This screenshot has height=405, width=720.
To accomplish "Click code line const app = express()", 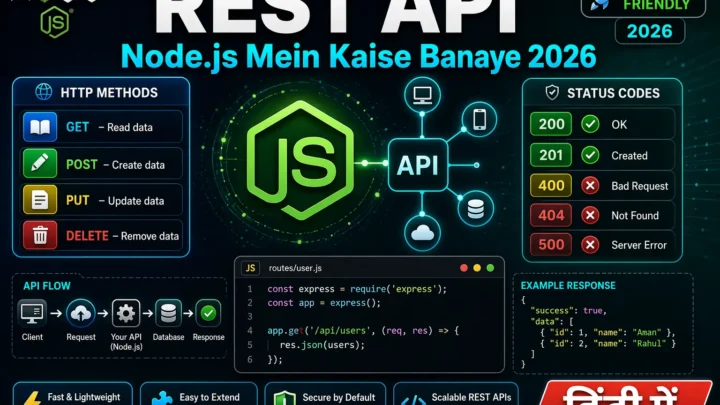I will coord(324,303).
